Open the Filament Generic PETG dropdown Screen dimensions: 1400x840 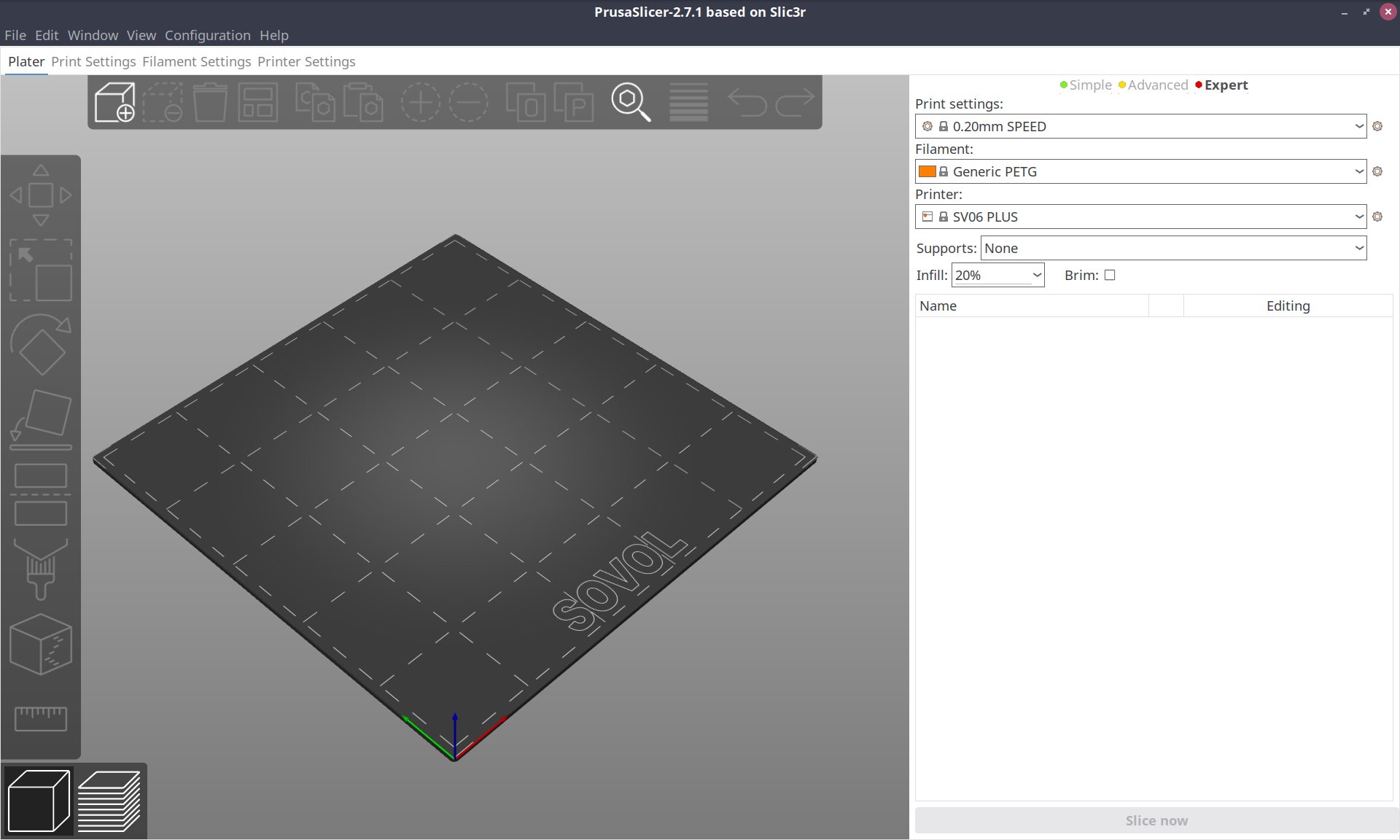click(1140, 171)
